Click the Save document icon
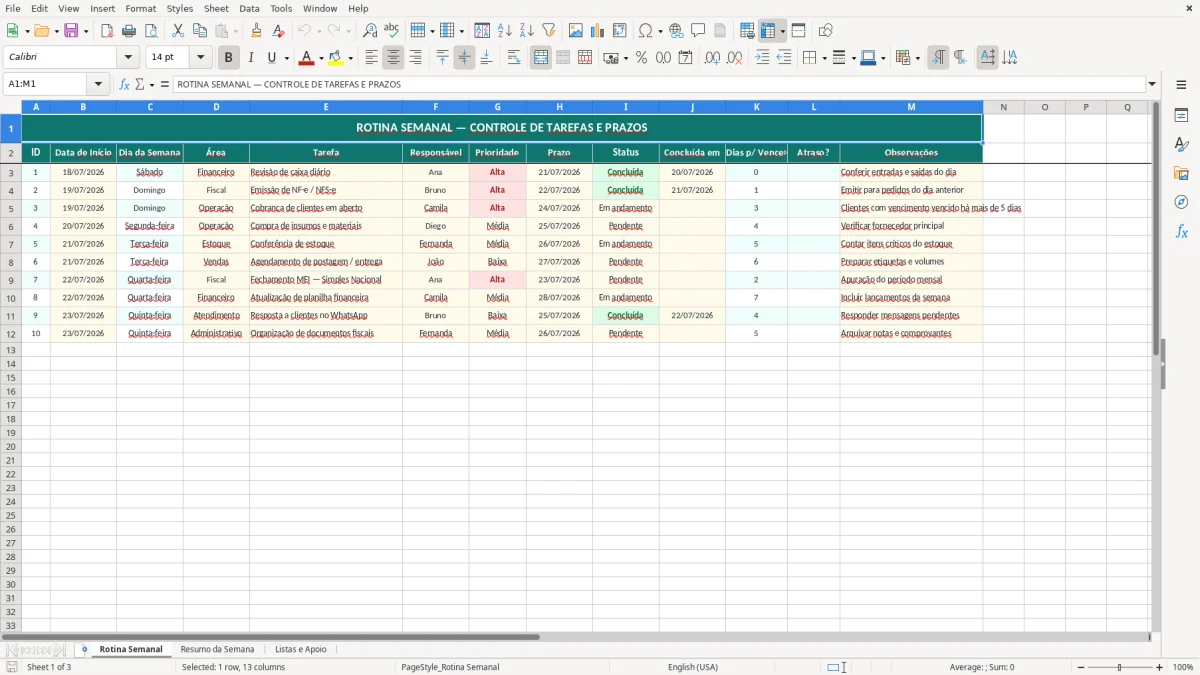Viewport: 1200px width, 675px height. (x=71, y=31)
